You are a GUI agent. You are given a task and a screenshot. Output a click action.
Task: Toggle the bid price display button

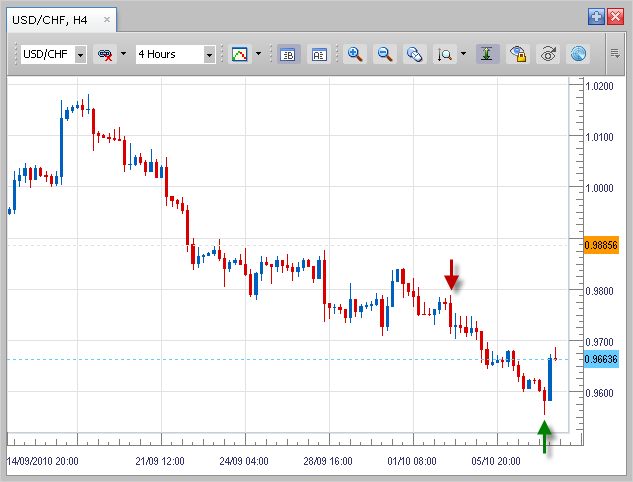tap(288, 54)
